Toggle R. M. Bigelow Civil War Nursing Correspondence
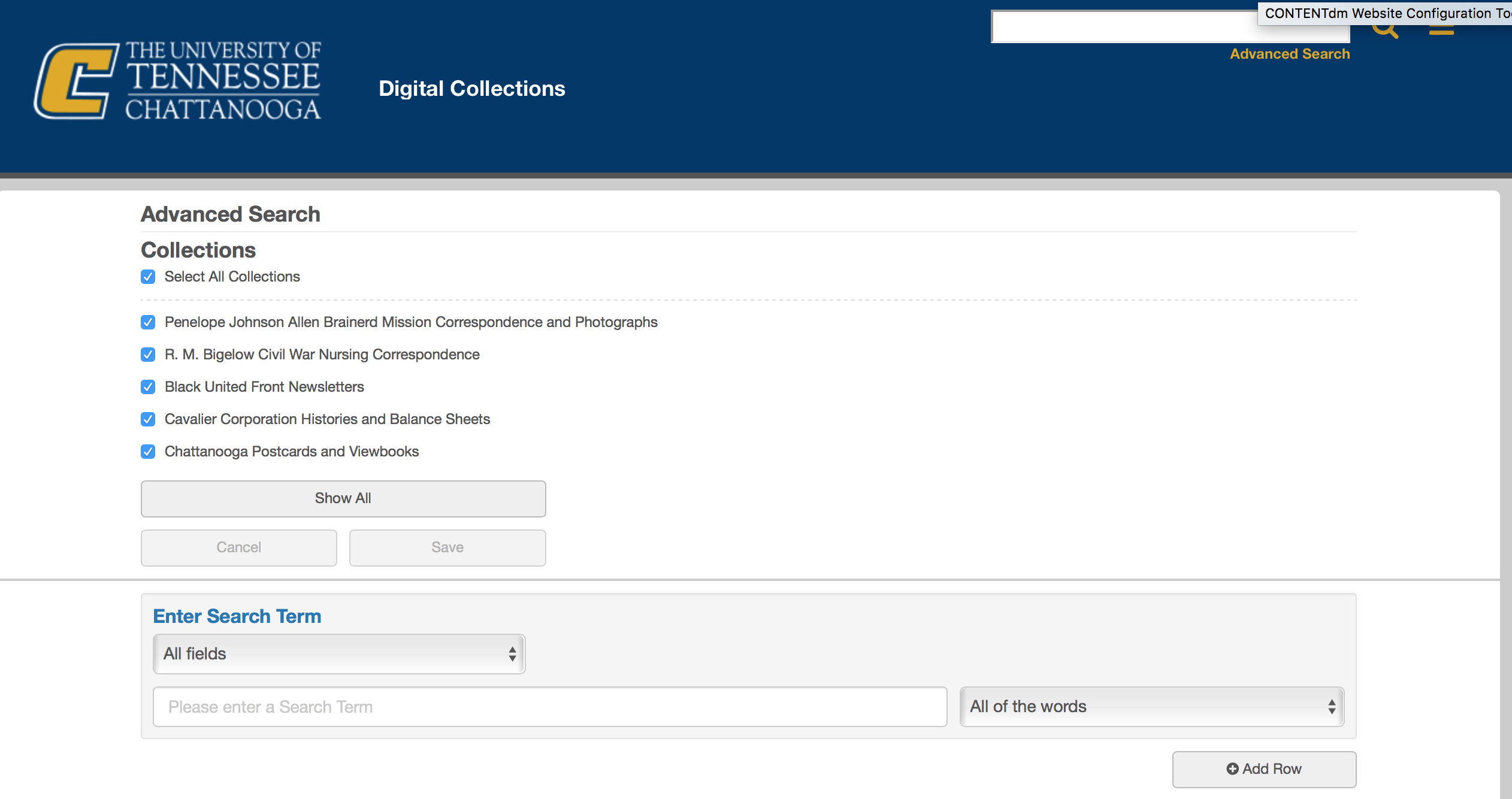The width and height of the screenshot is (1512, 799). pyautogui.click(x=148, y=355)
